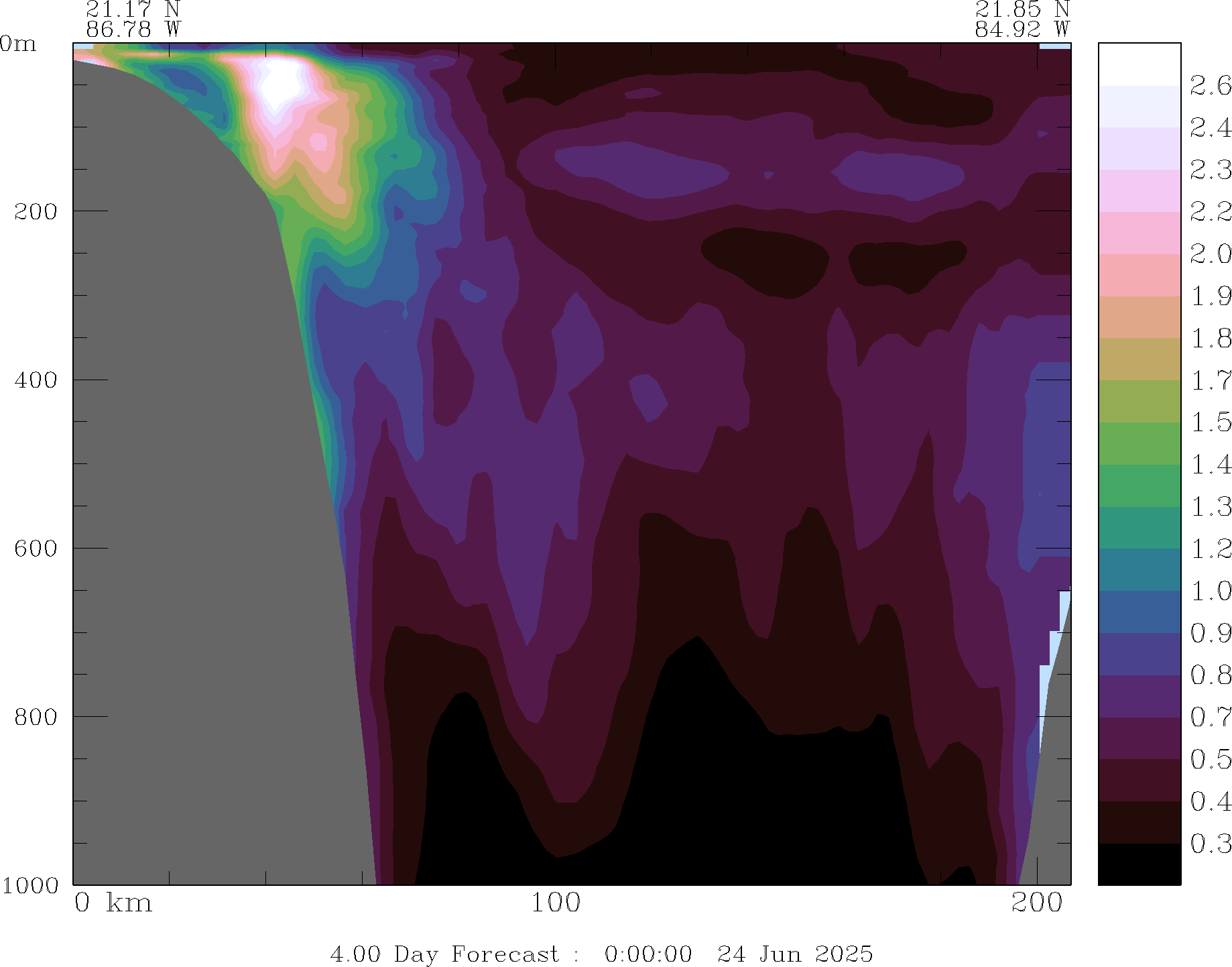Click the 21.17 N start coordinate label
Screen dimensions: 1232x967
(133, 9)
